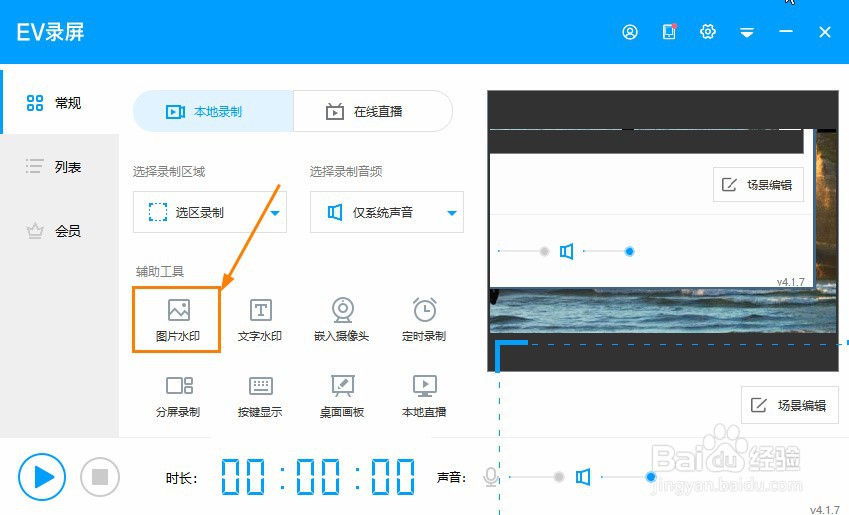This screenshot has width=849, height=515.
Task: Click the 辅助工具 section label
Action: pos(160,271)
